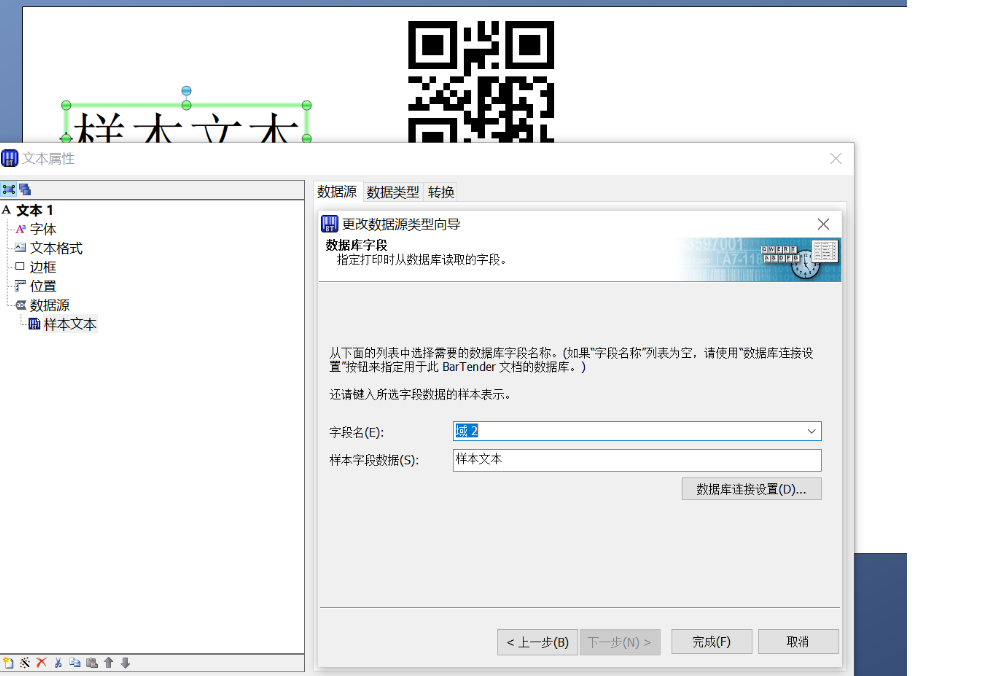This screenshot has width=983, height=676.
Task: Open the 字段名 dropdown arrow
Action: (811, 431)
